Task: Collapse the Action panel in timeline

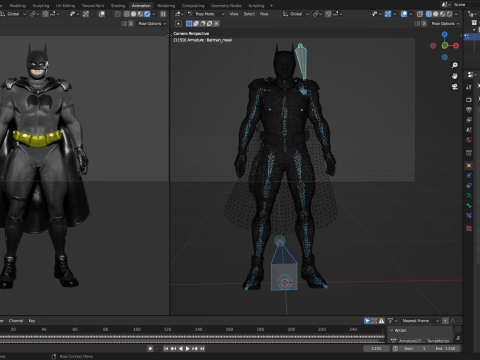Action: click(x=392, y=330)
